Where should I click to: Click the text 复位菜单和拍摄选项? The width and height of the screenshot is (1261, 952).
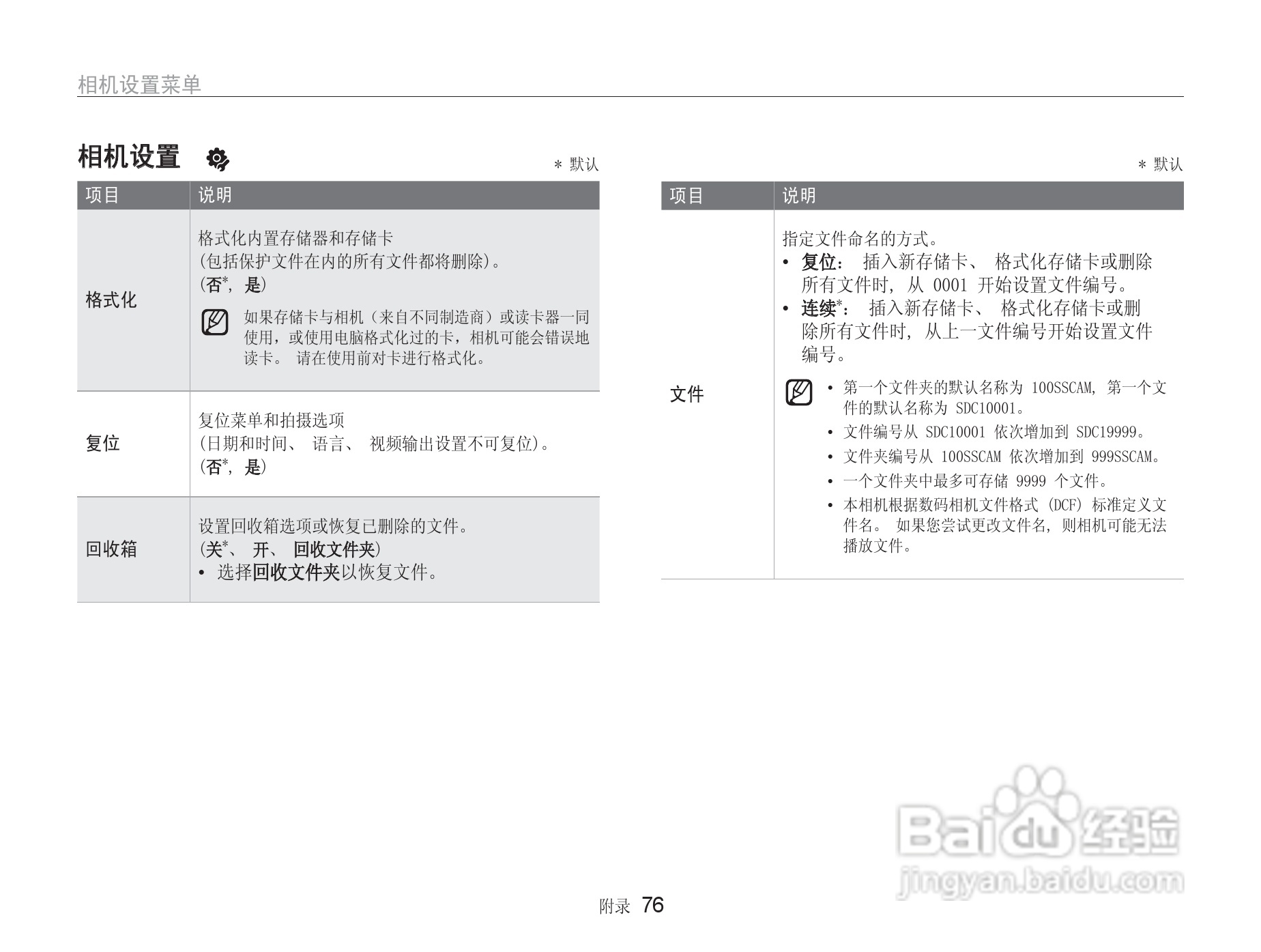272,420
